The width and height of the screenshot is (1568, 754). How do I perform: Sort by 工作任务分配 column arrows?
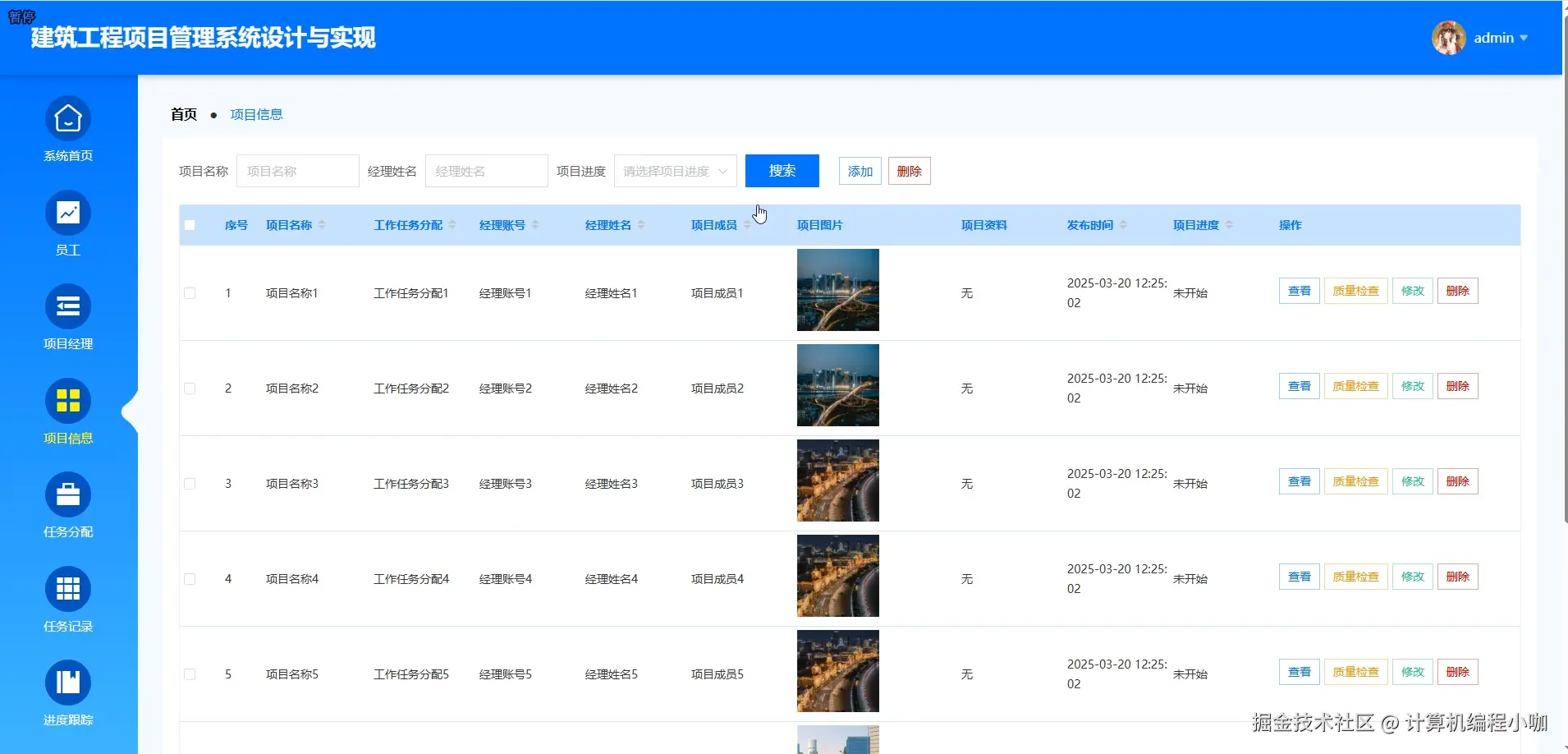[x=452, y=225]
